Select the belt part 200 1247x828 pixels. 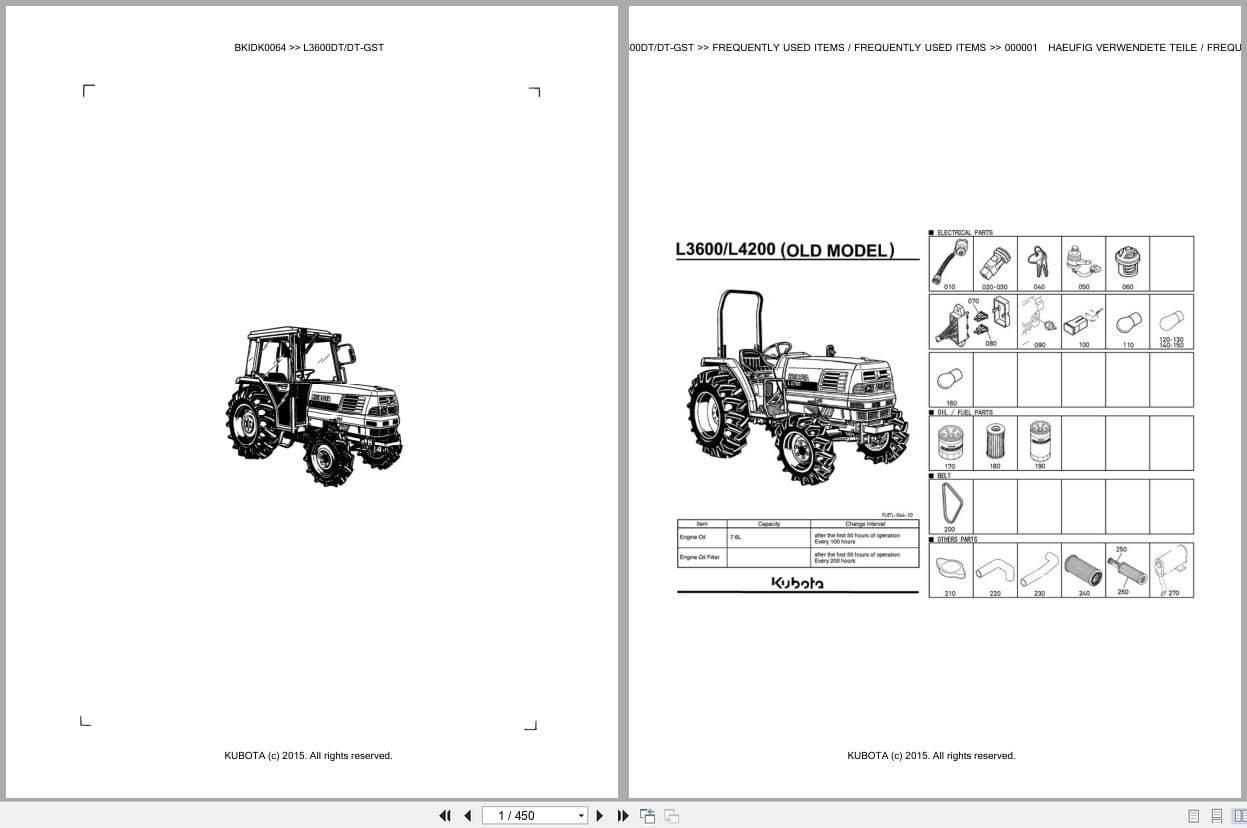951,507
